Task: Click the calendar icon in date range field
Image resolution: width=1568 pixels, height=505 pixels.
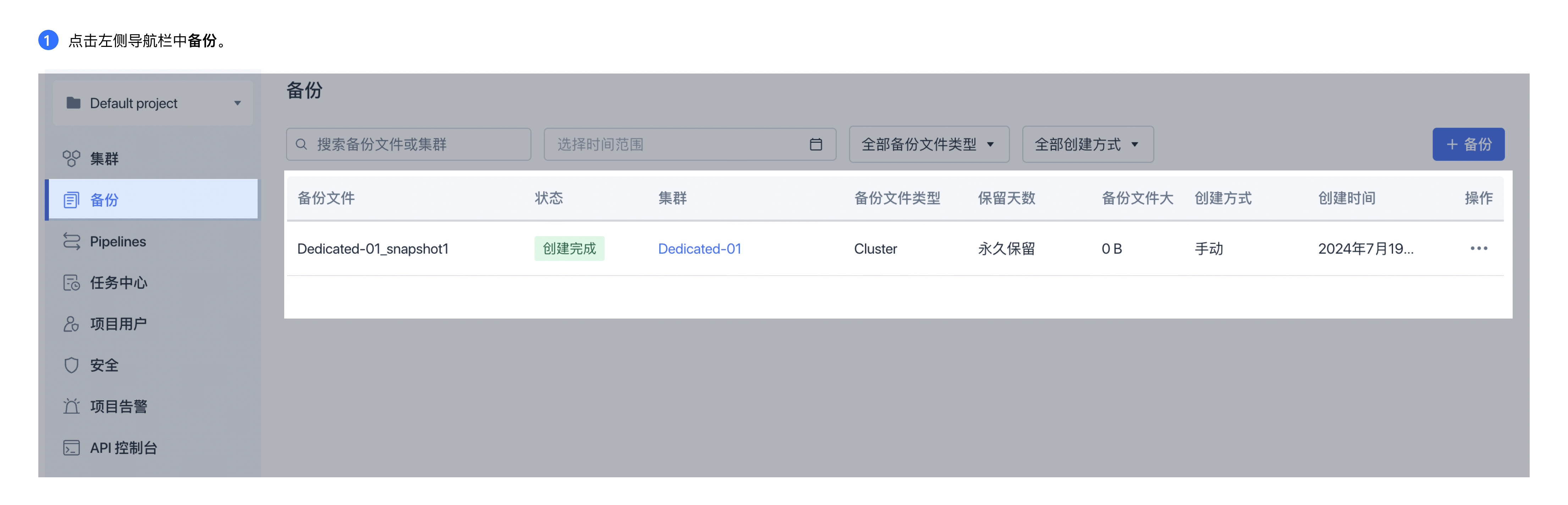Action: pyautogui.click(x=816, y=145)
